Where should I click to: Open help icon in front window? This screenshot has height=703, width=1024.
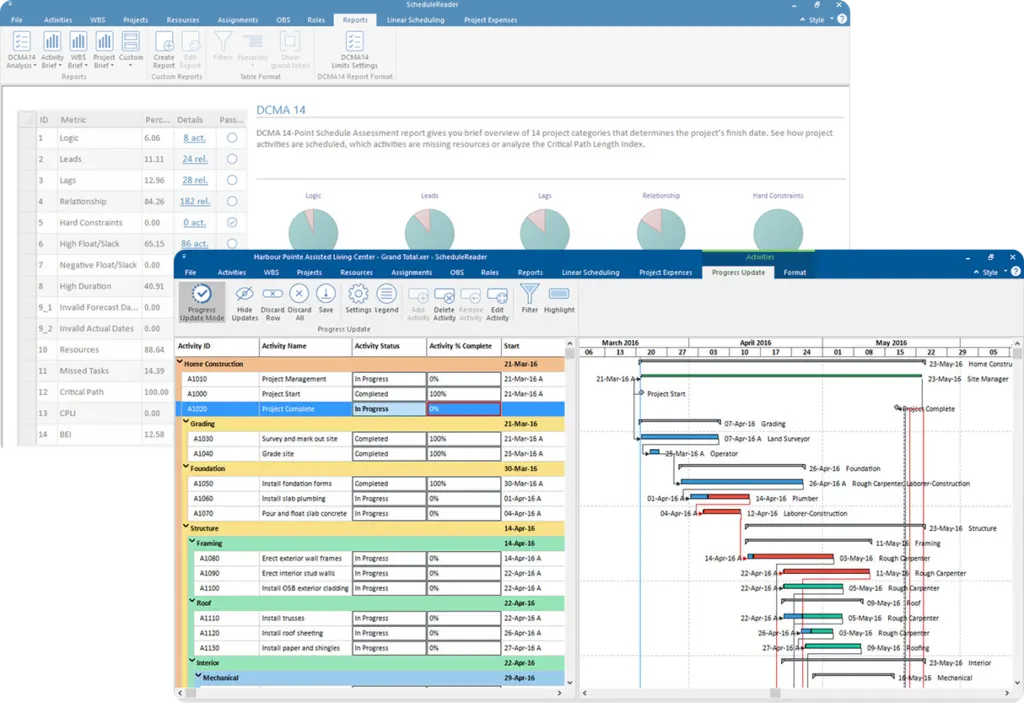tap(1016, 272)
